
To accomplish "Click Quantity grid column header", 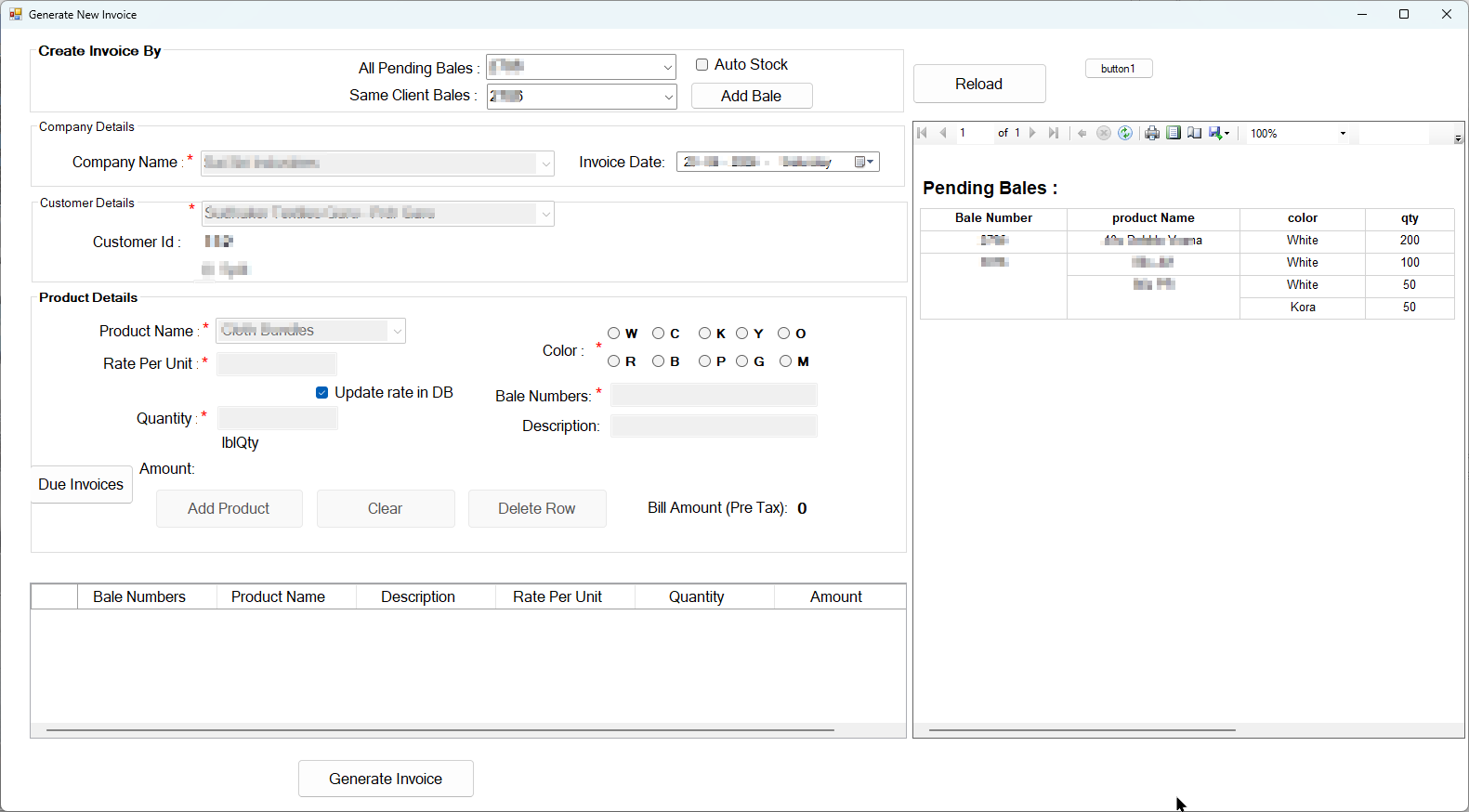I will [705, 596].
